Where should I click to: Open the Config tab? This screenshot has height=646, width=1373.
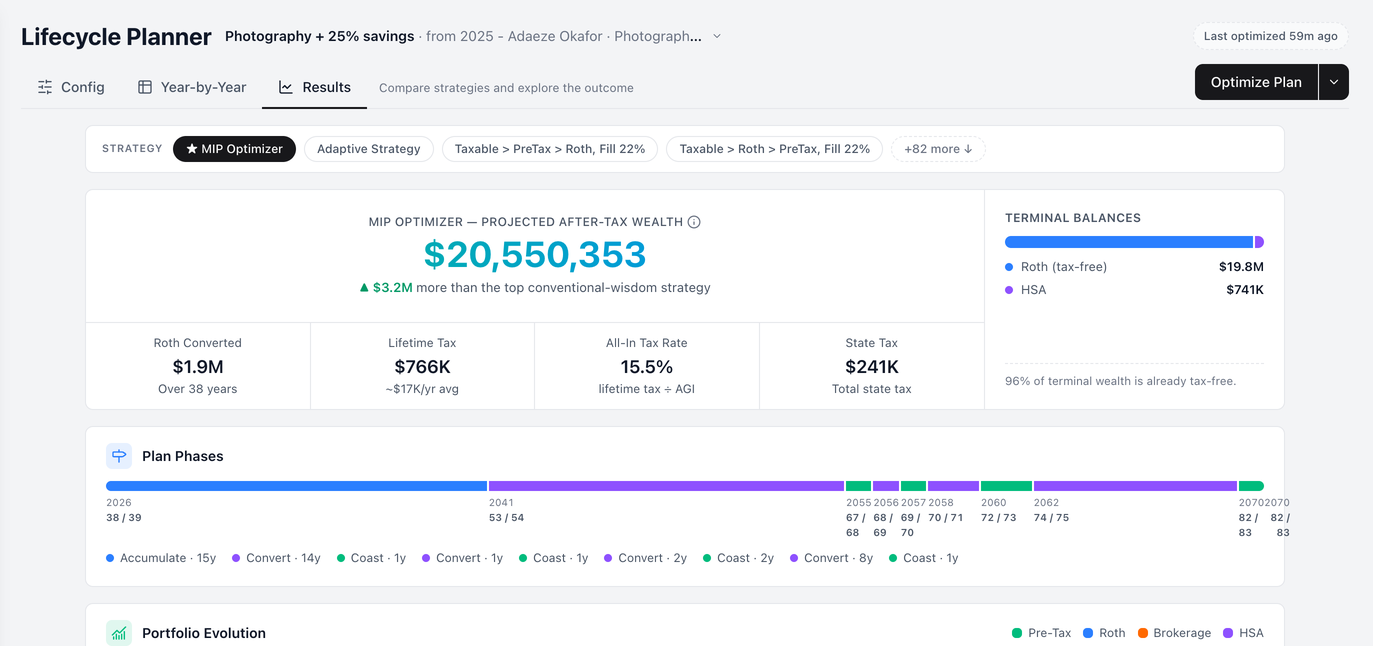coord(71,87)
